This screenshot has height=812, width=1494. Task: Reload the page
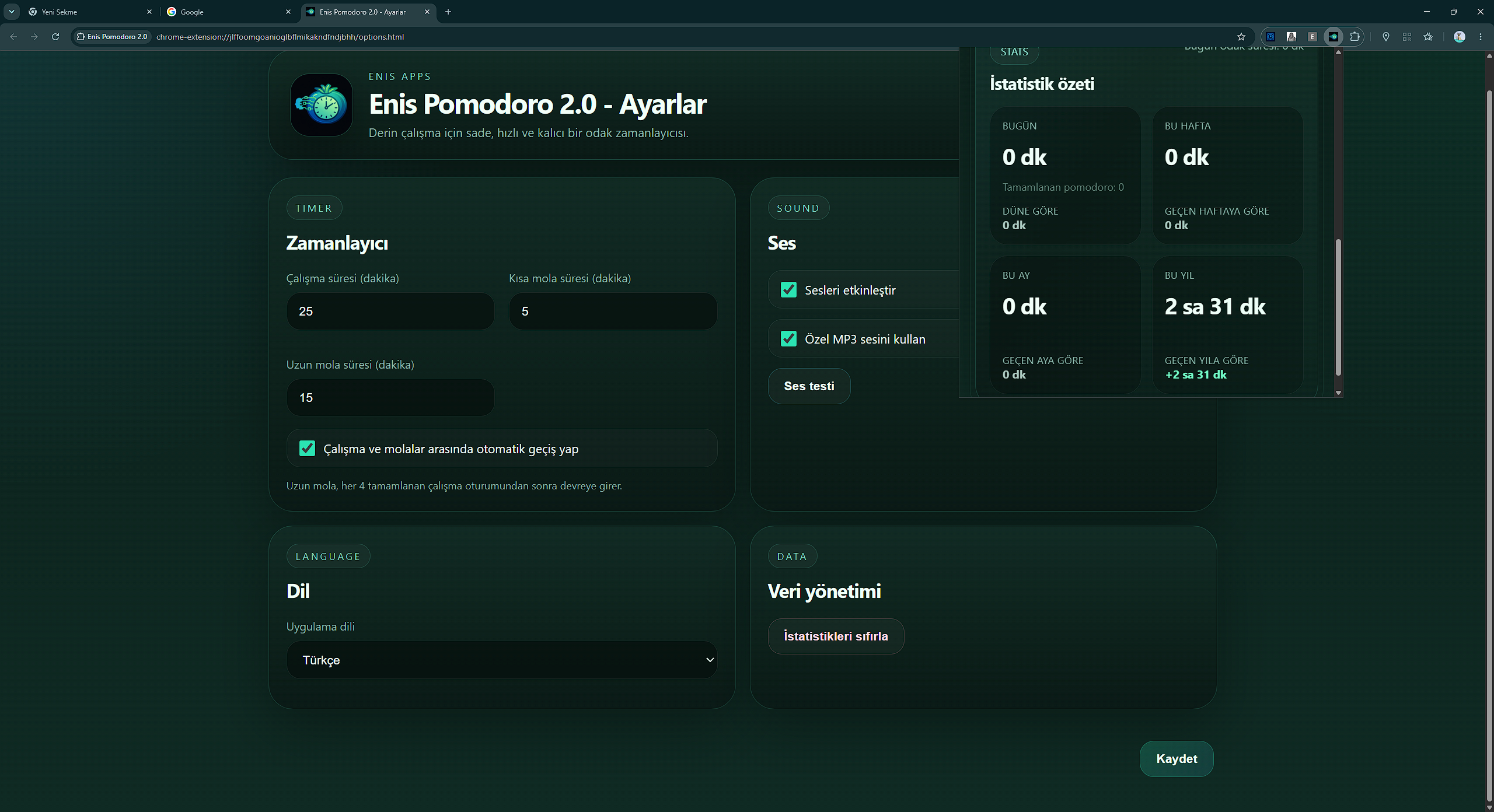(55, 37)
